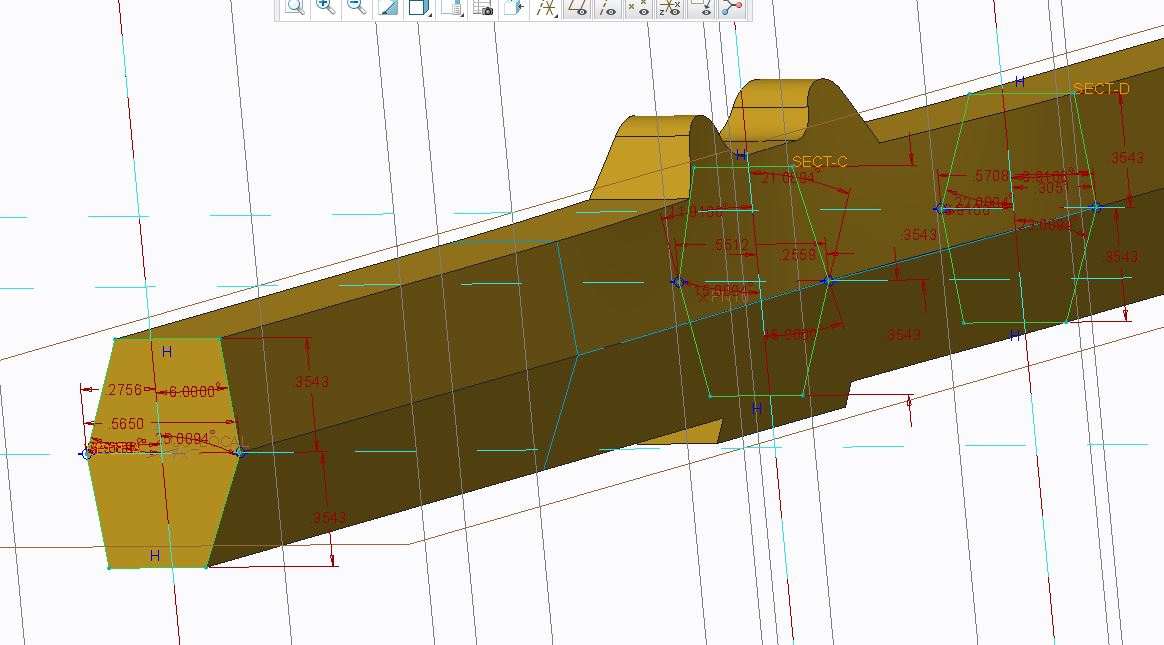Toggle annotation display

point(702,7)
